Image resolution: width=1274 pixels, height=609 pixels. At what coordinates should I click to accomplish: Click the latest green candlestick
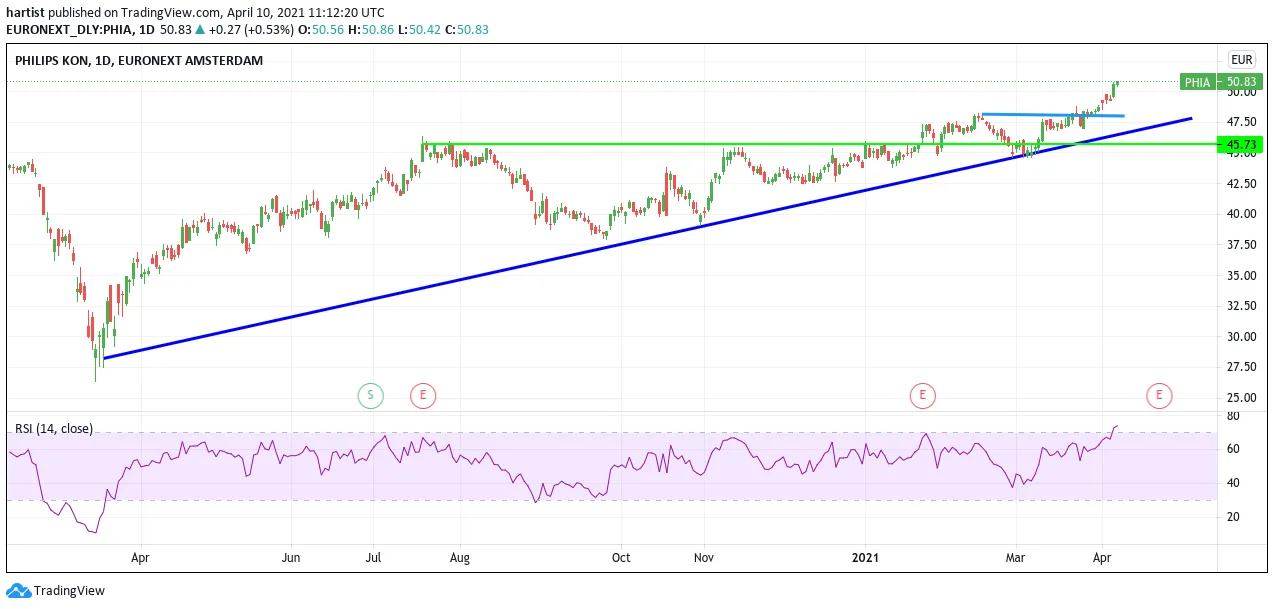click(x=1115, y=85)
